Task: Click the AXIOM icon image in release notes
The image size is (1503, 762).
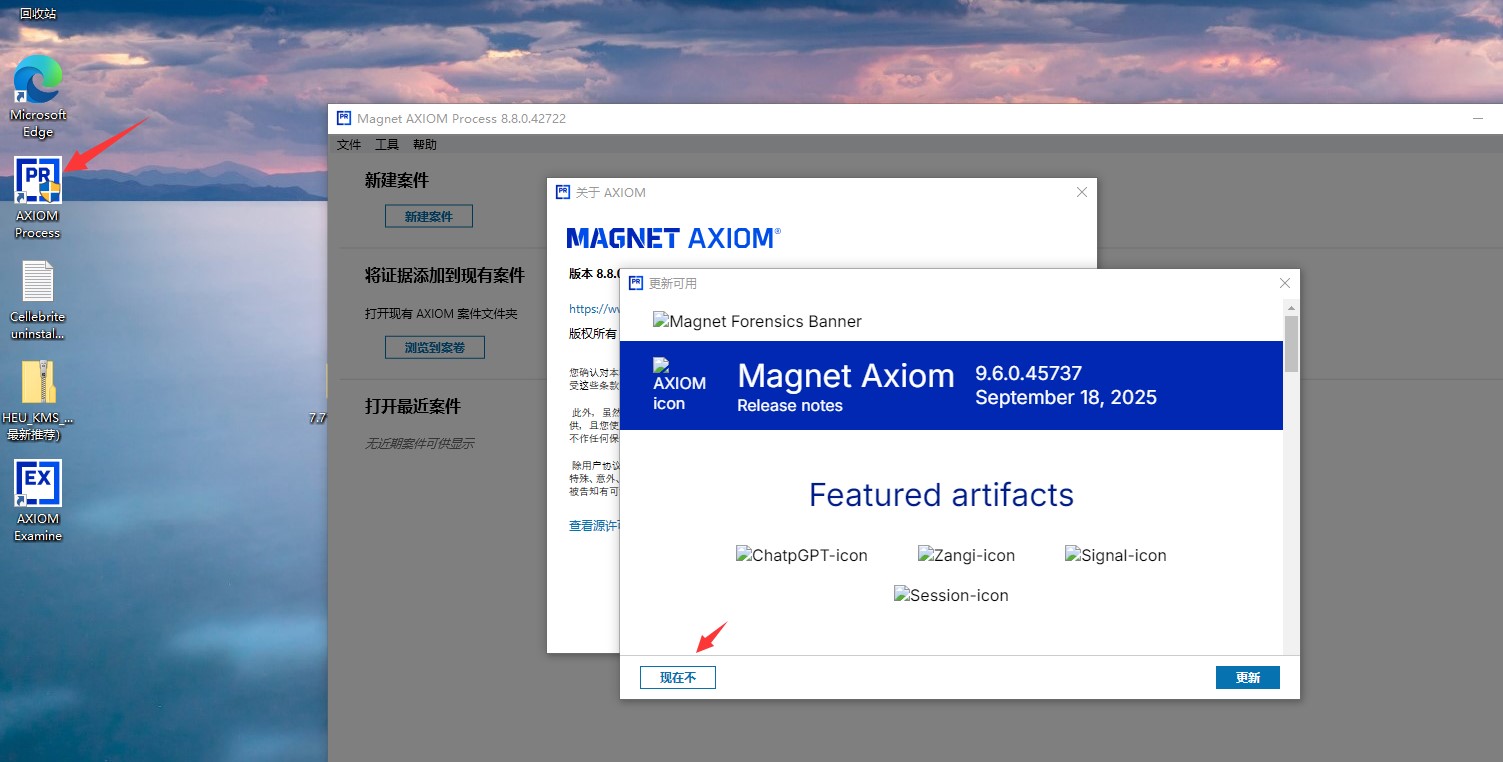Action: (679, 385)
